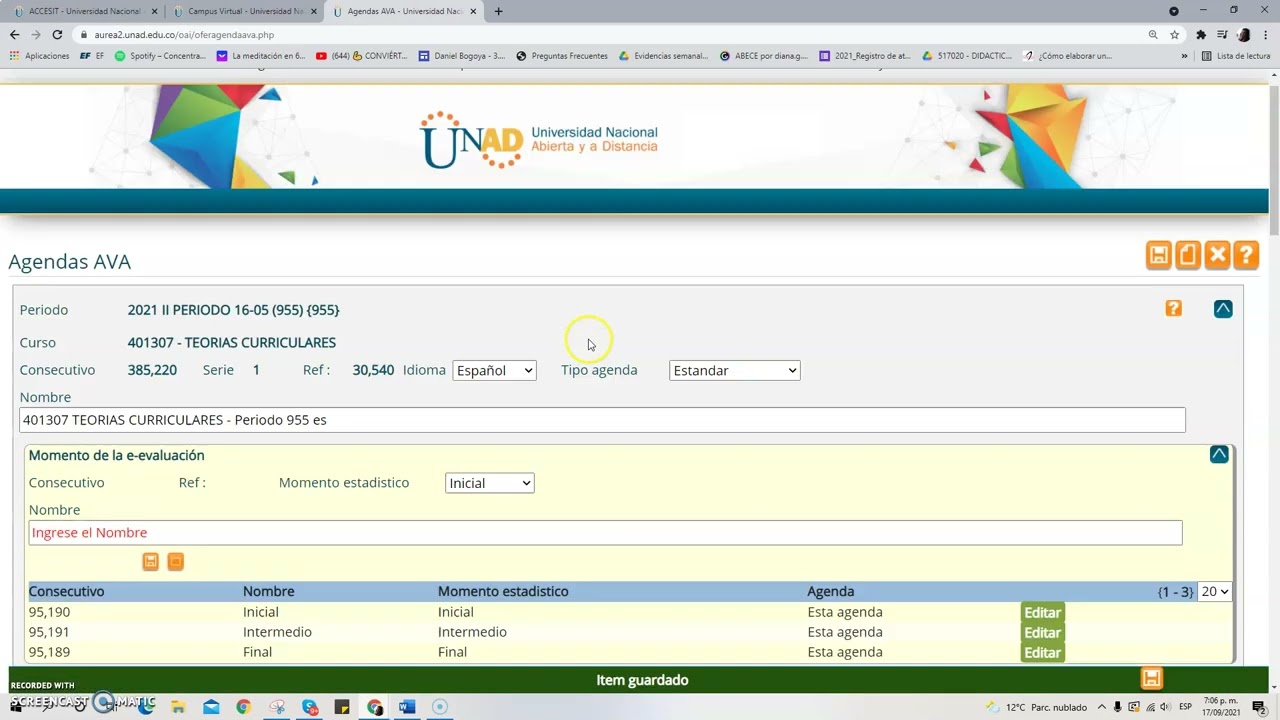Save the momento with the small orange save icon

pyautogui.click(x=150, y=562)
